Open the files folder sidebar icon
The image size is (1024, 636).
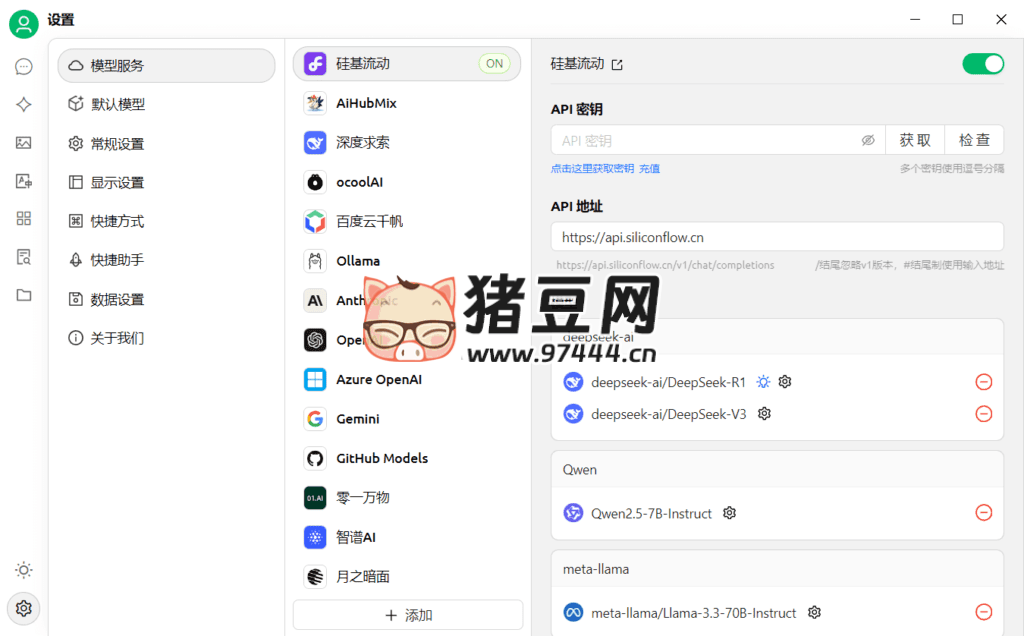[24, 295]
